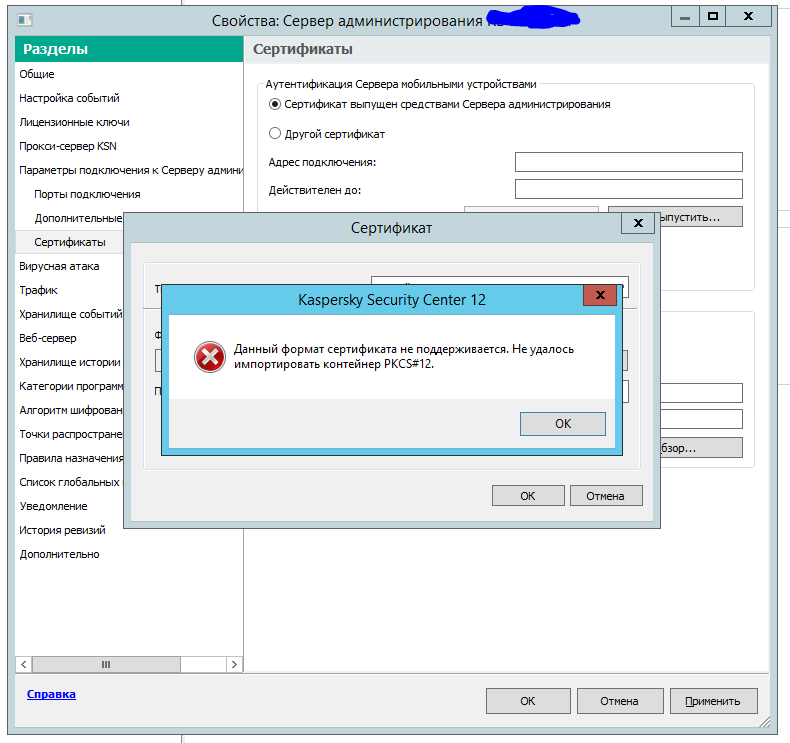Image resolution: width=790 pixels, height=743 pixels.
Task: Click the horizontal scrollbar thumb in Разделы
Action: coord(106,664)
